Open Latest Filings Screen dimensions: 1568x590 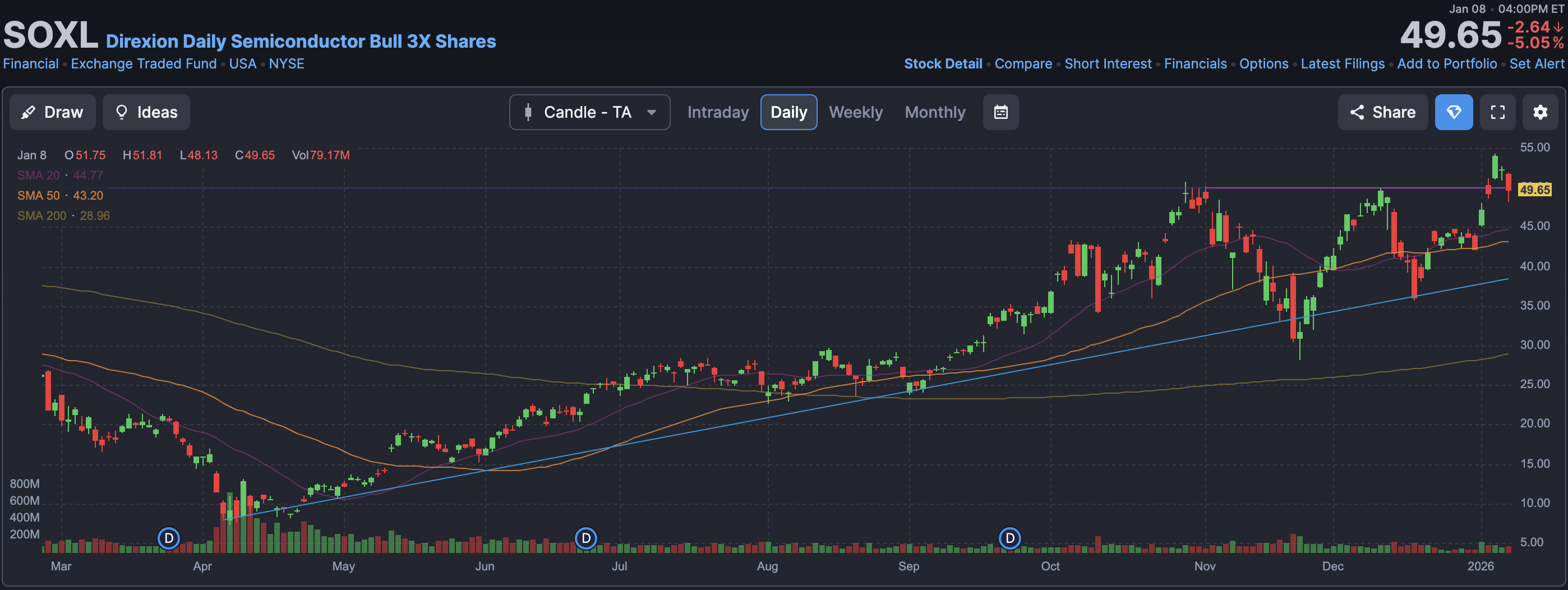pyautogui.click(x=1343, y=64)
